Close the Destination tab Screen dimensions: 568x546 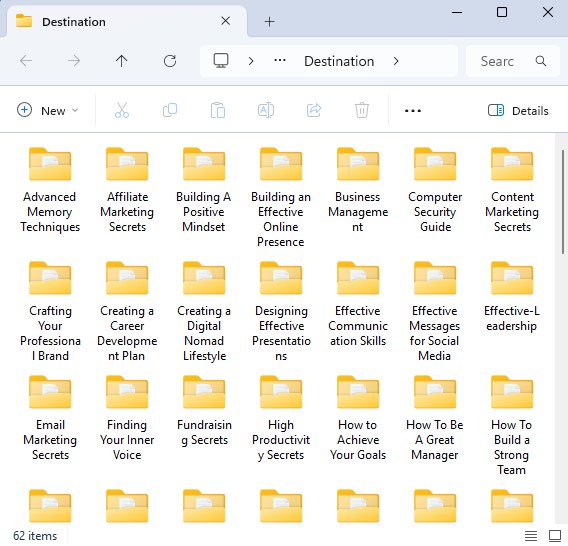(x=226, y=21)
